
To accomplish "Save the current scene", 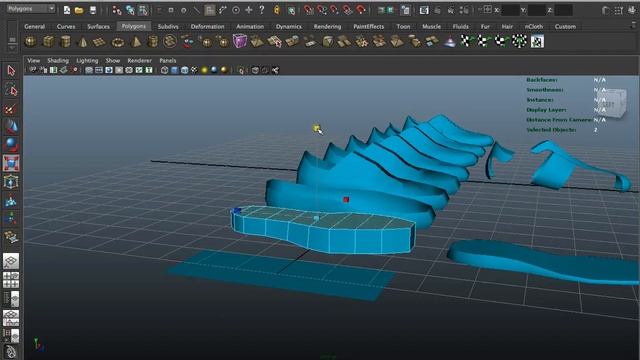I will tap(93, 10).
